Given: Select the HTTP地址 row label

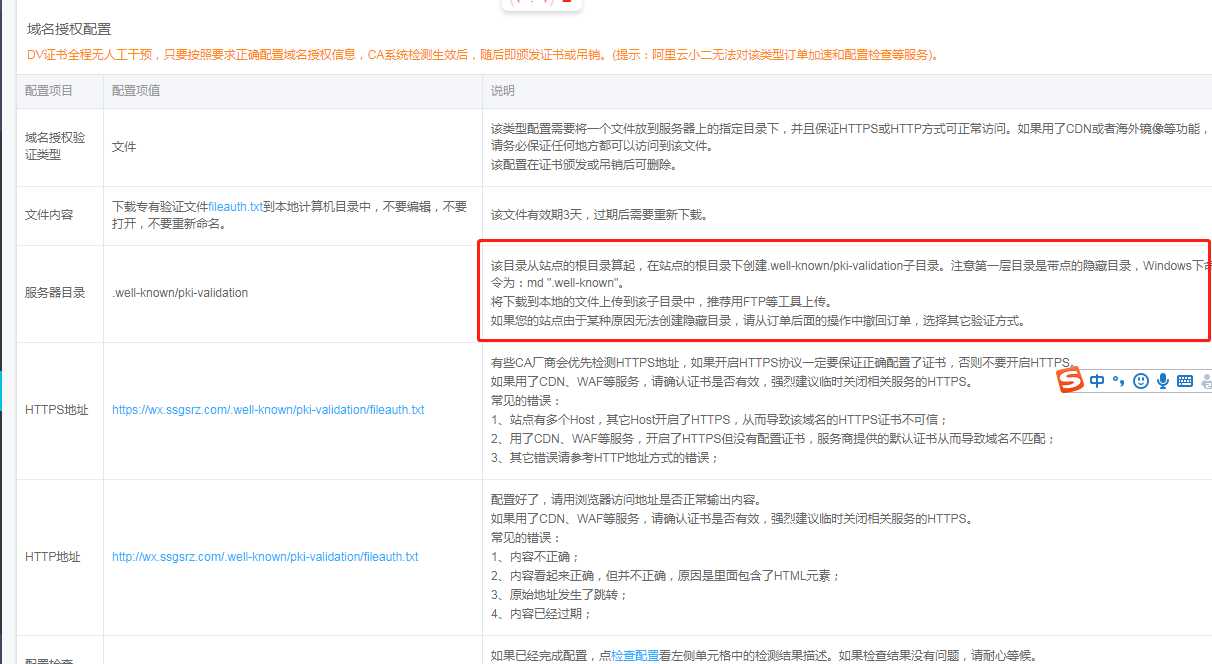Looking at the screenshot, I should click(x=52, y=557).
